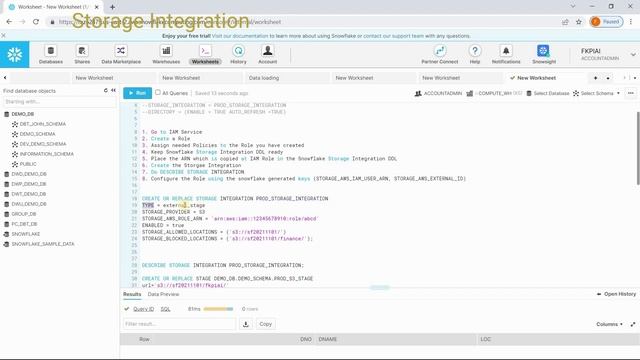This screenshot has height=360, width=640.
Task: Switch to the Data Preview tab
Action: (x=163, y=294)
